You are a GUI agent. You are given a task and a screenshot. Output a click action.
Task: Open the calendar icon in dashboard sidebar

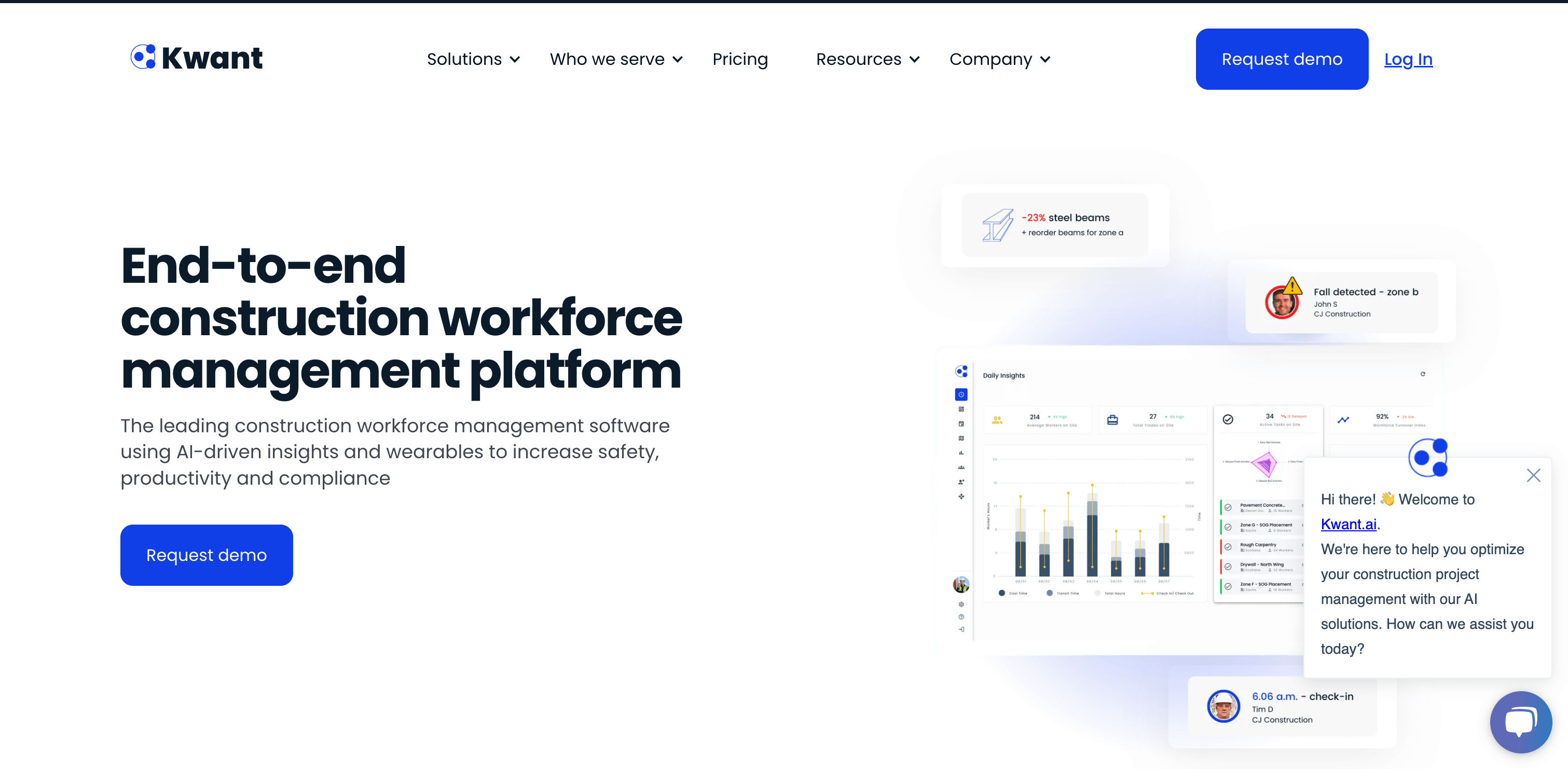point(961,424)
